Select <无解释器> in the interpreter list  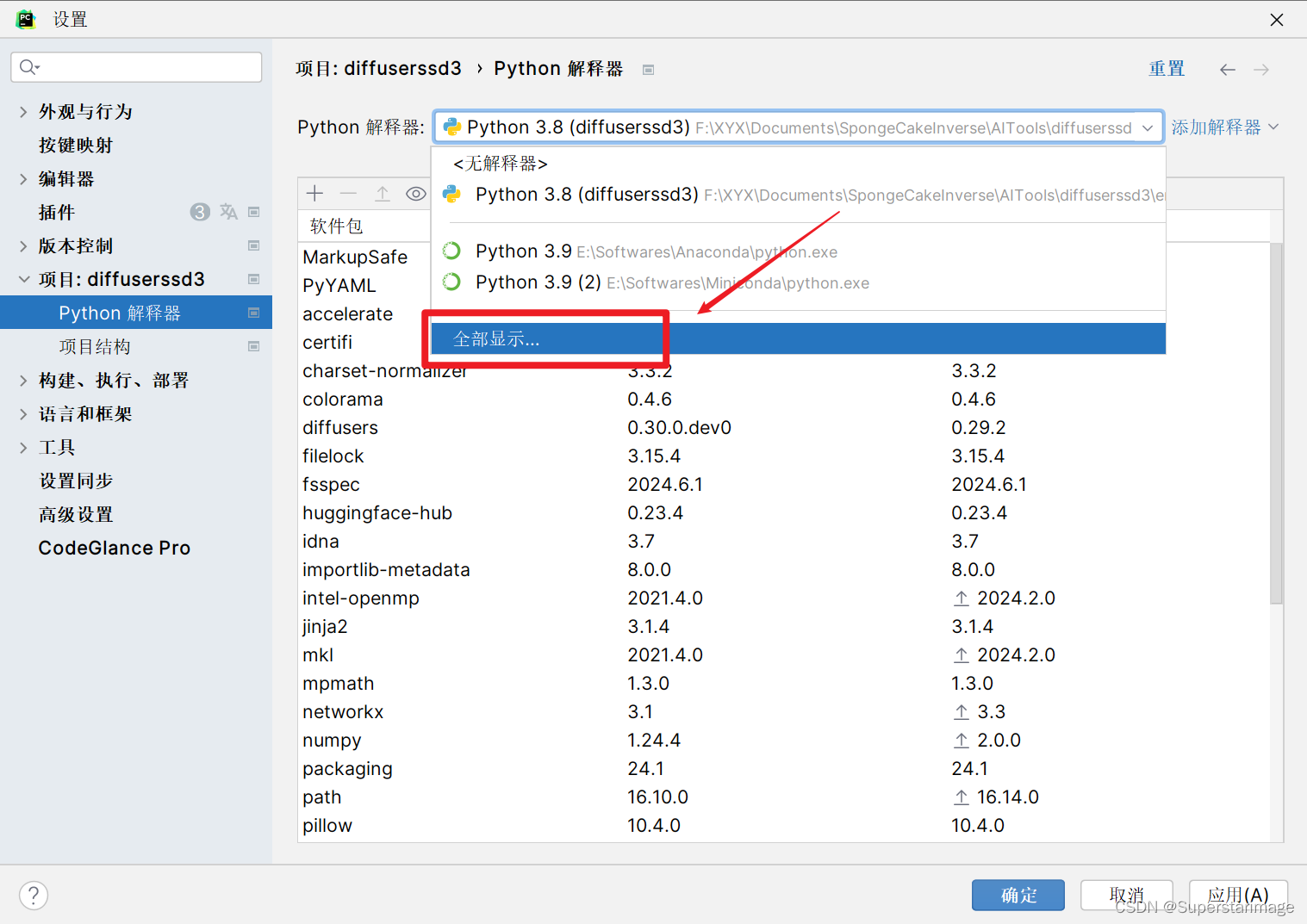tap(798, 164)
